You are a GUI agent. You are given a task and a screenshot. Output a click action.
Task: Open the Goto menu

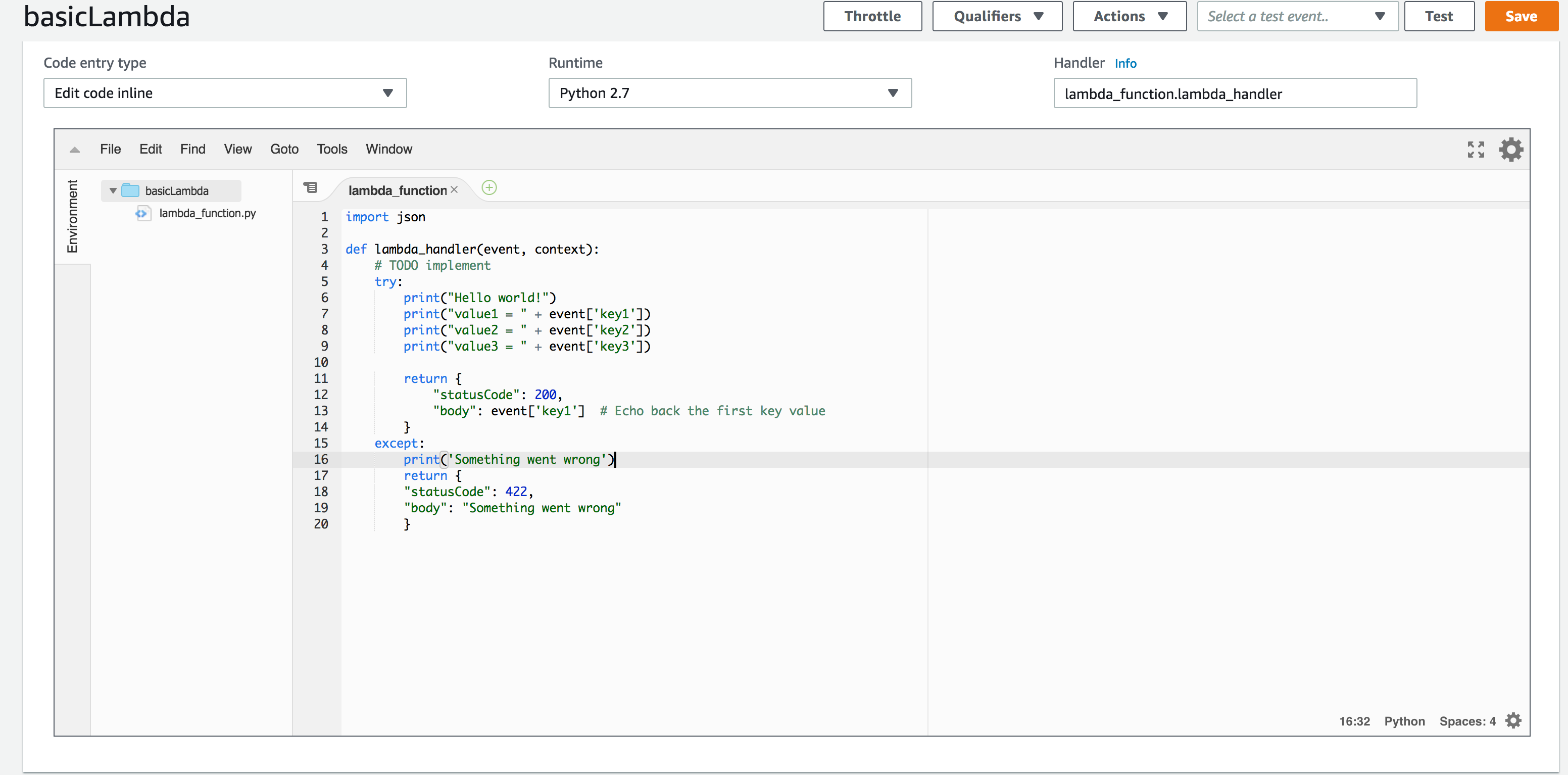(284, 149)
